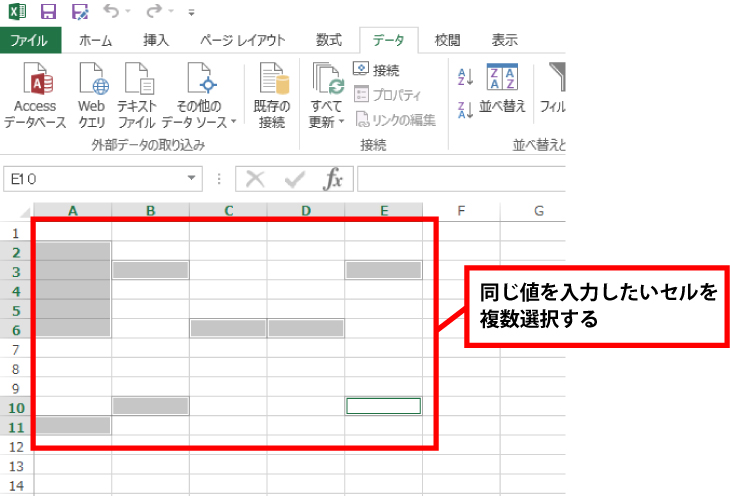
Task: Select column D header
Action: pos(306,211)
